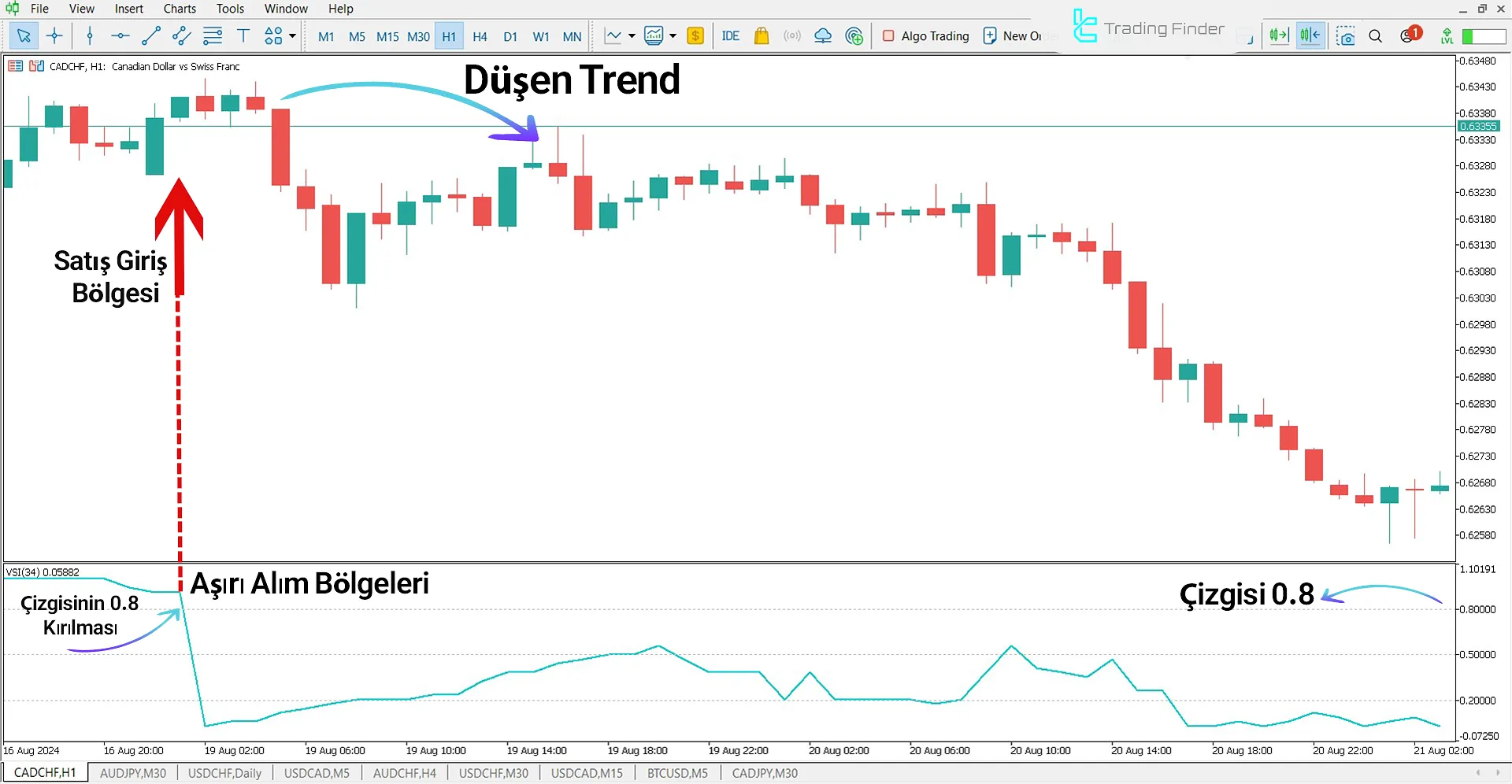
Task: Open the Market shopping bag
Action: (x=761, y=35)
